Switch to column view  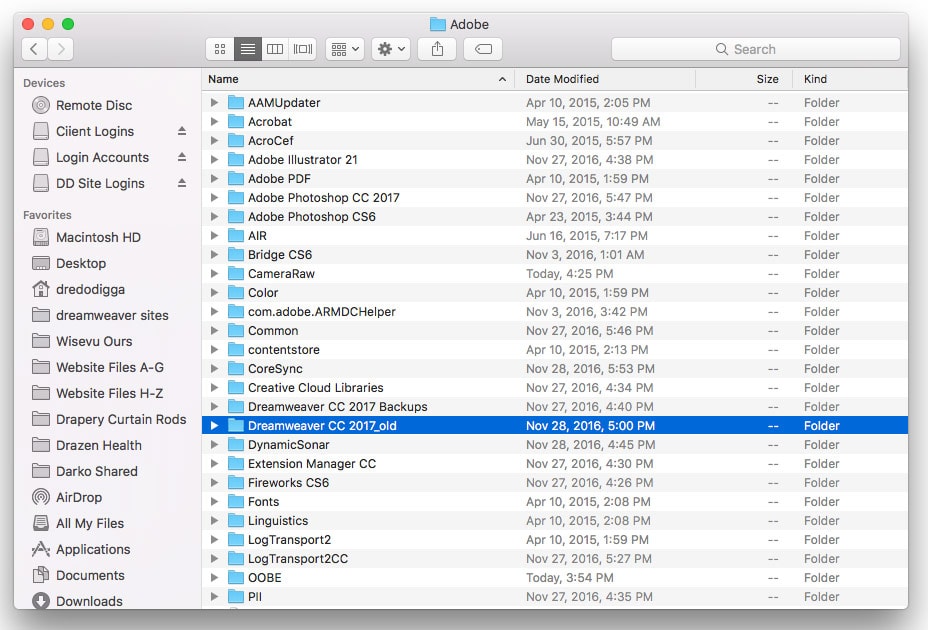[x=275, y=49]
